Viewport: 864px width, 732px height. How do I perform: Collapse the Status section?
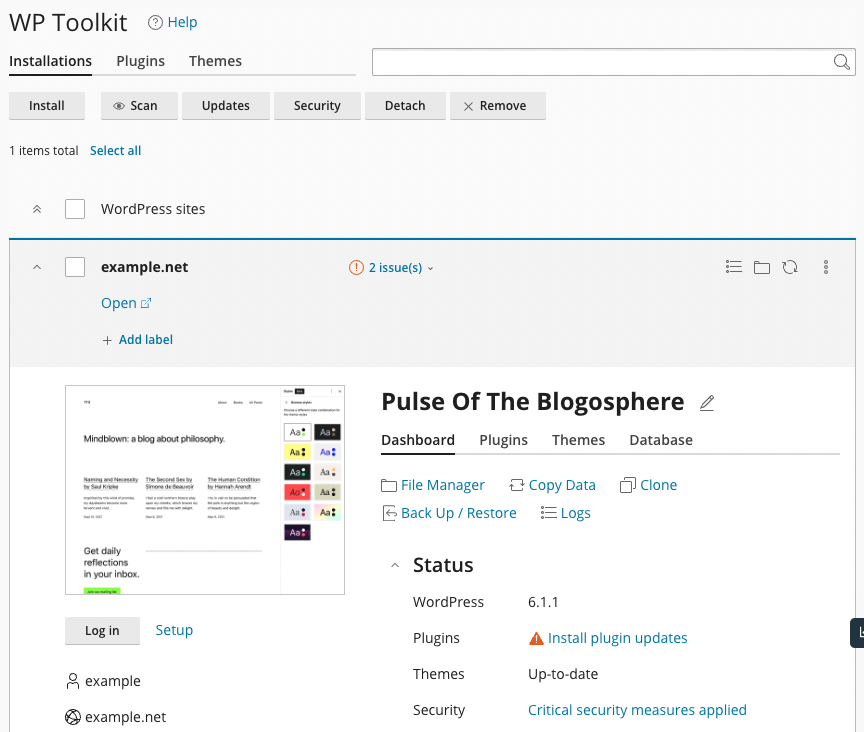click(x=394, y=565)
